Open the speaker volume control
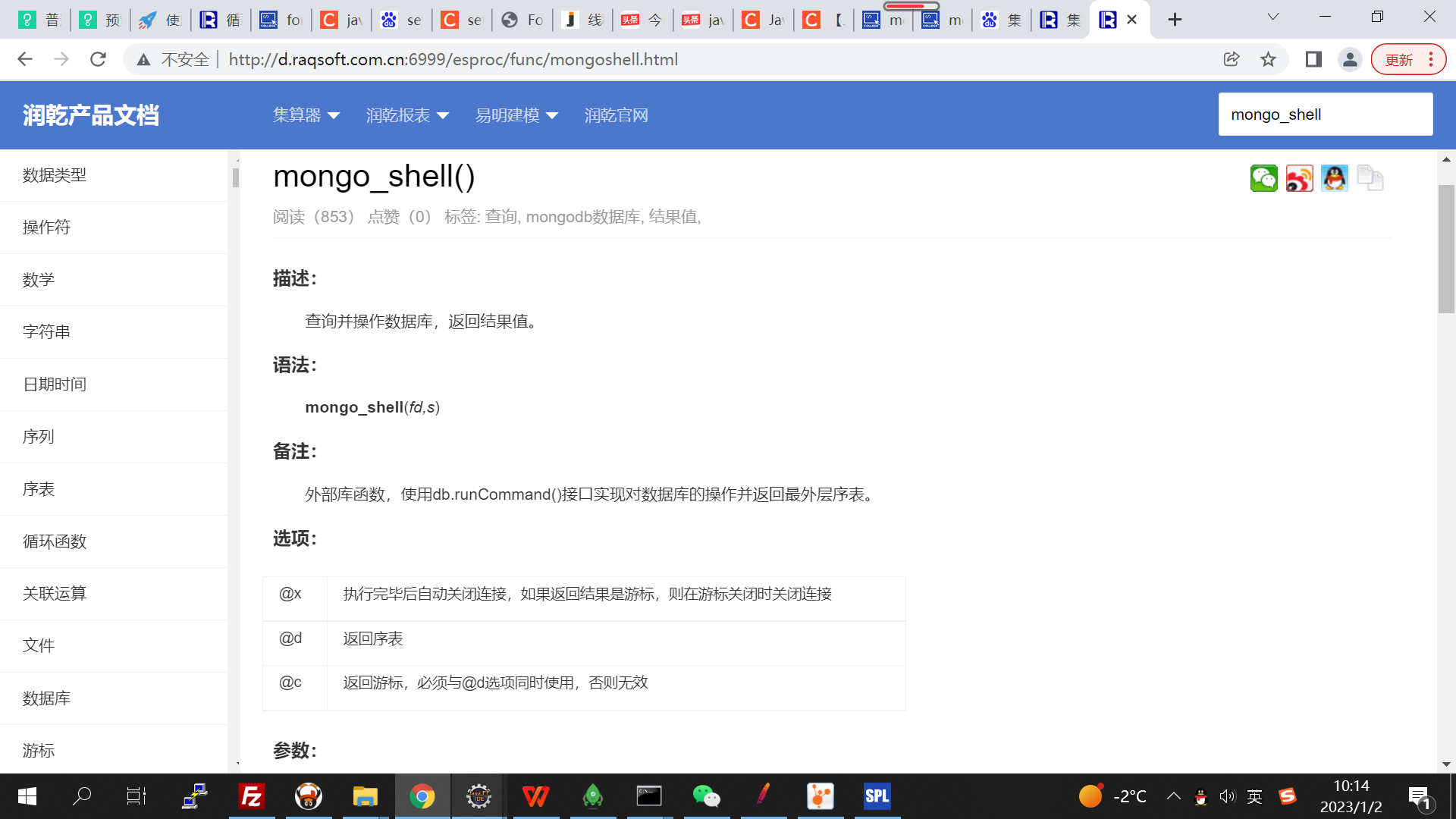This screenshot has height=819, width=1456. [1226, 796]
